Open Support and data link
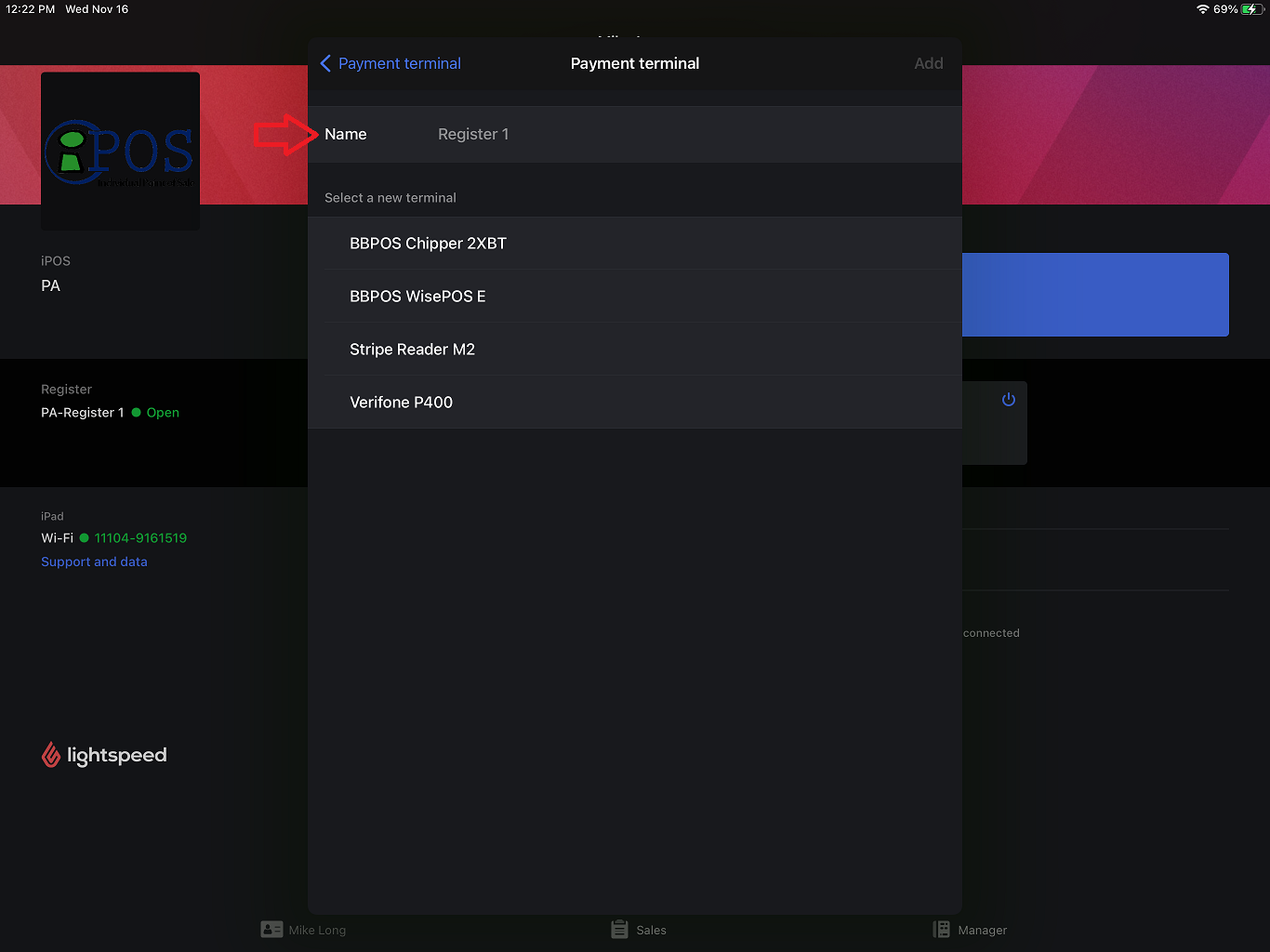1270x952 pixels. tap(94, 562)
